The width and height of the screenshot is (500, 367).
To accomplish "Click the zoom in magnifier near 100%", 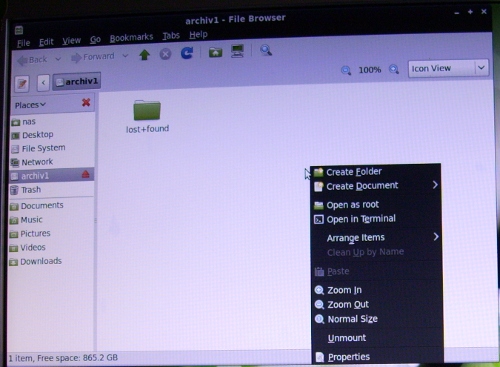I will (394, 69).
